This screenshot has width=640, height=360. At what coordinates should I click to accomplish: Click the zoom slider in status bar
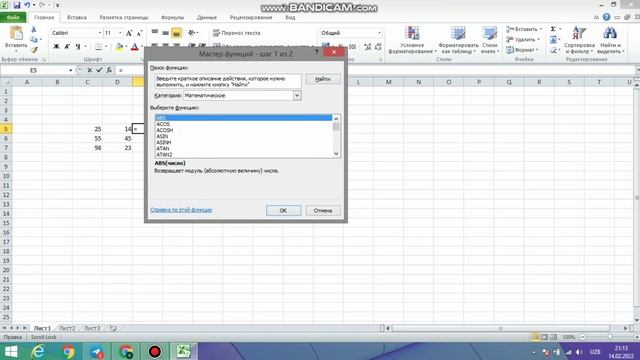[610, 337]
